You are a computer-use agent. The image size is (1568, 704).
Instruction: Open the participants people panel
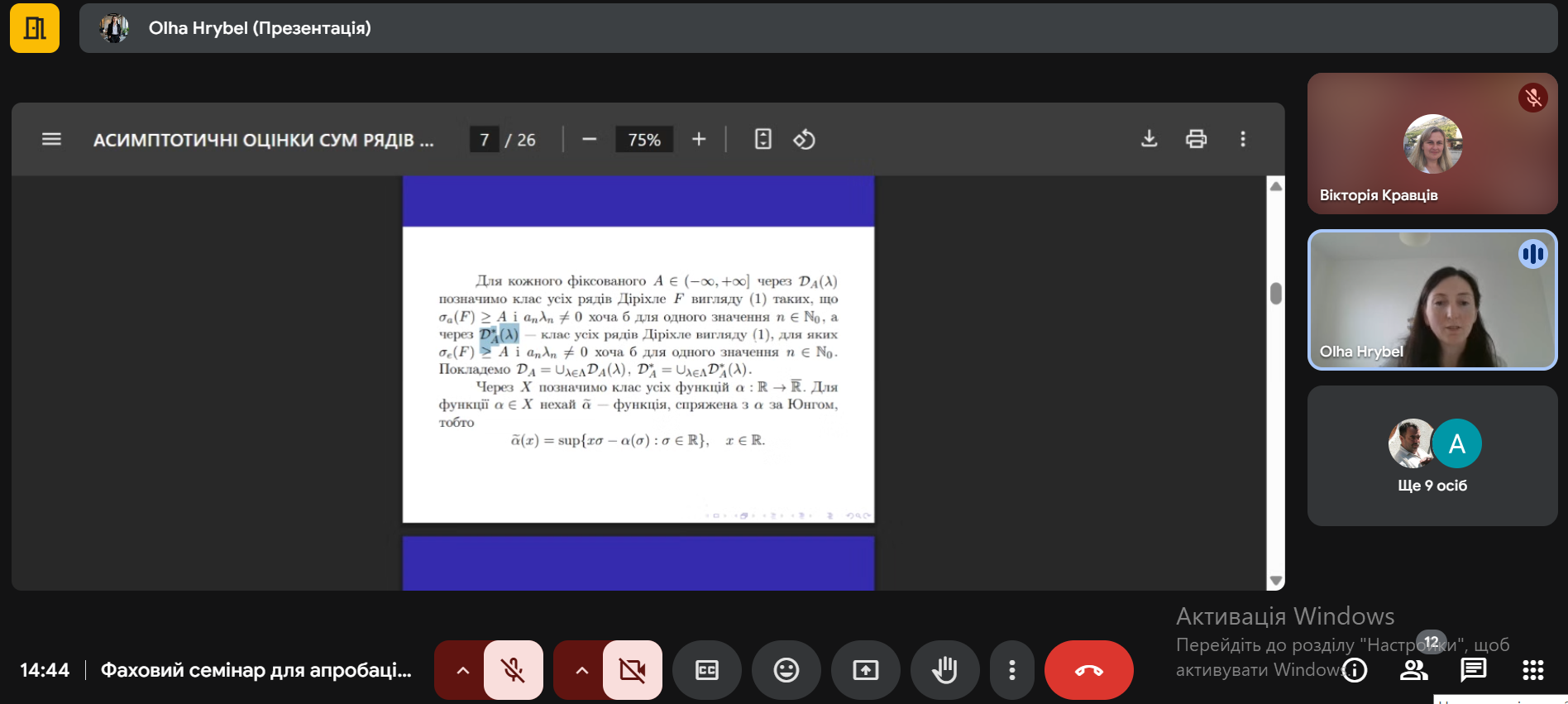point(1413,670)
